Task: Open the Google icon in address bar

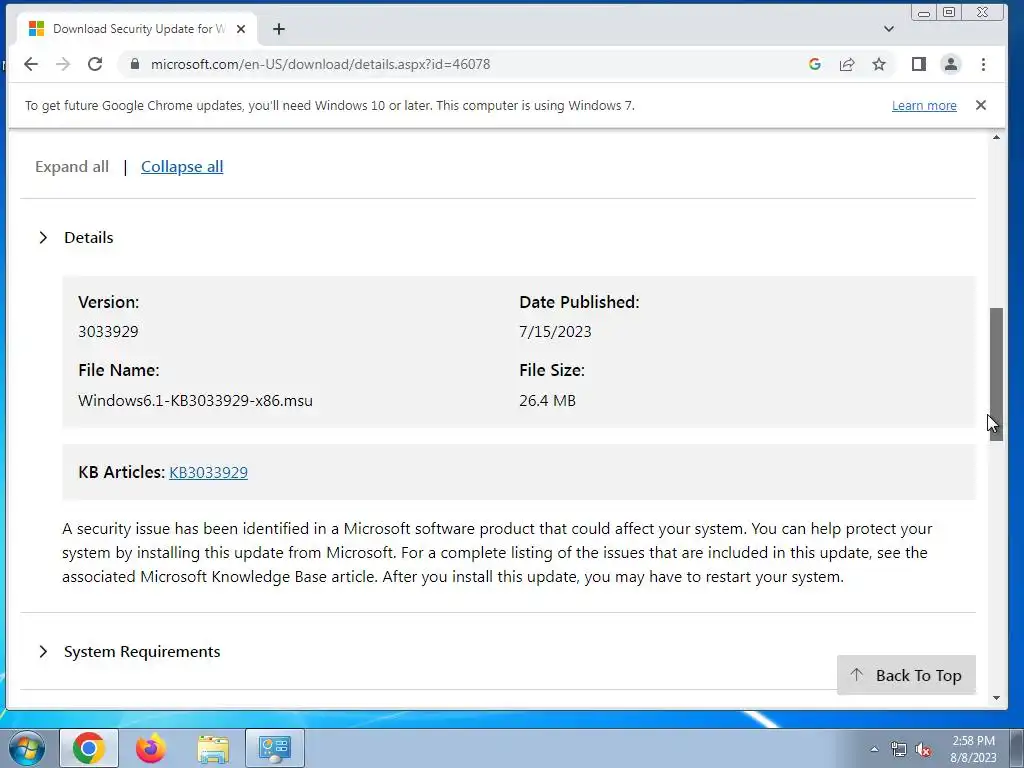Action: (x=814, y=64)
